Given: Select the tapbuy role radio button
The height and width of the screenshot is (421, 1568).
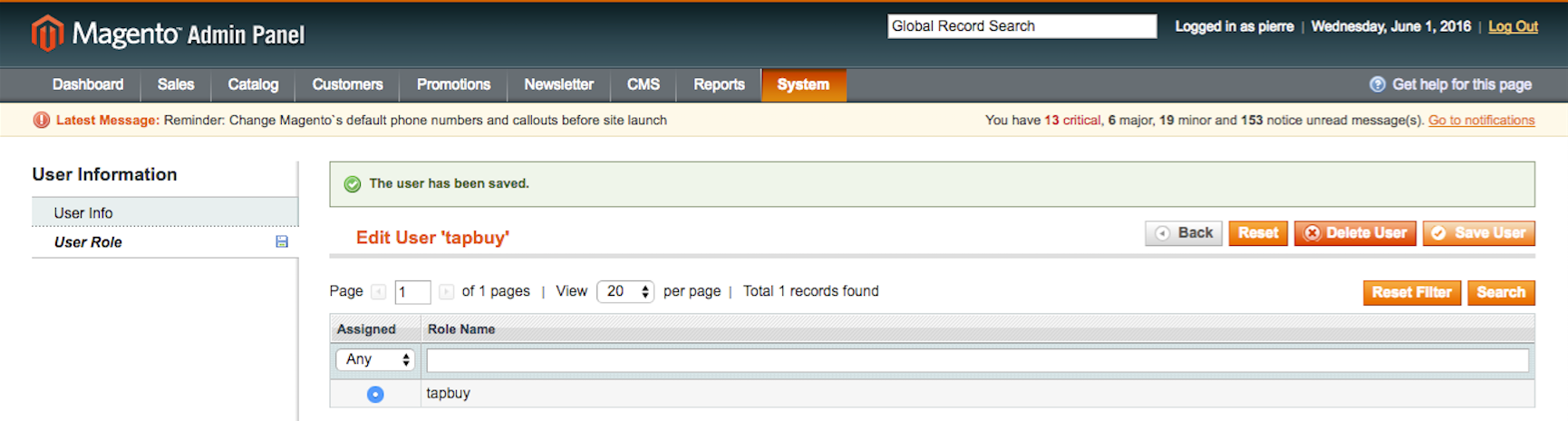Looking at the screenshot, I should [x=375, y=394].
